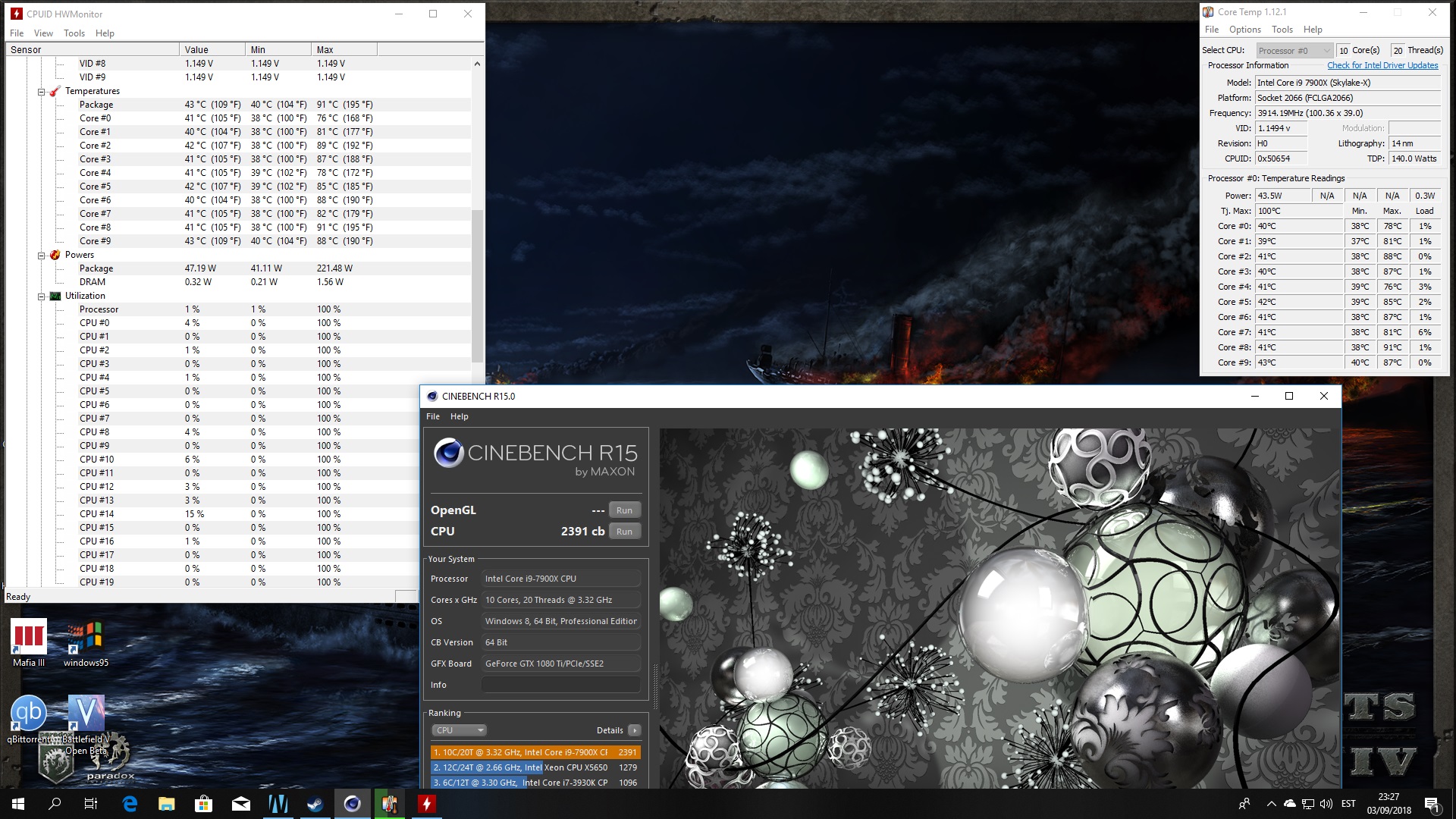Open the Battlefield V Open Beta shortcut
The image size is (1456, 819).
tap(86, 725)
